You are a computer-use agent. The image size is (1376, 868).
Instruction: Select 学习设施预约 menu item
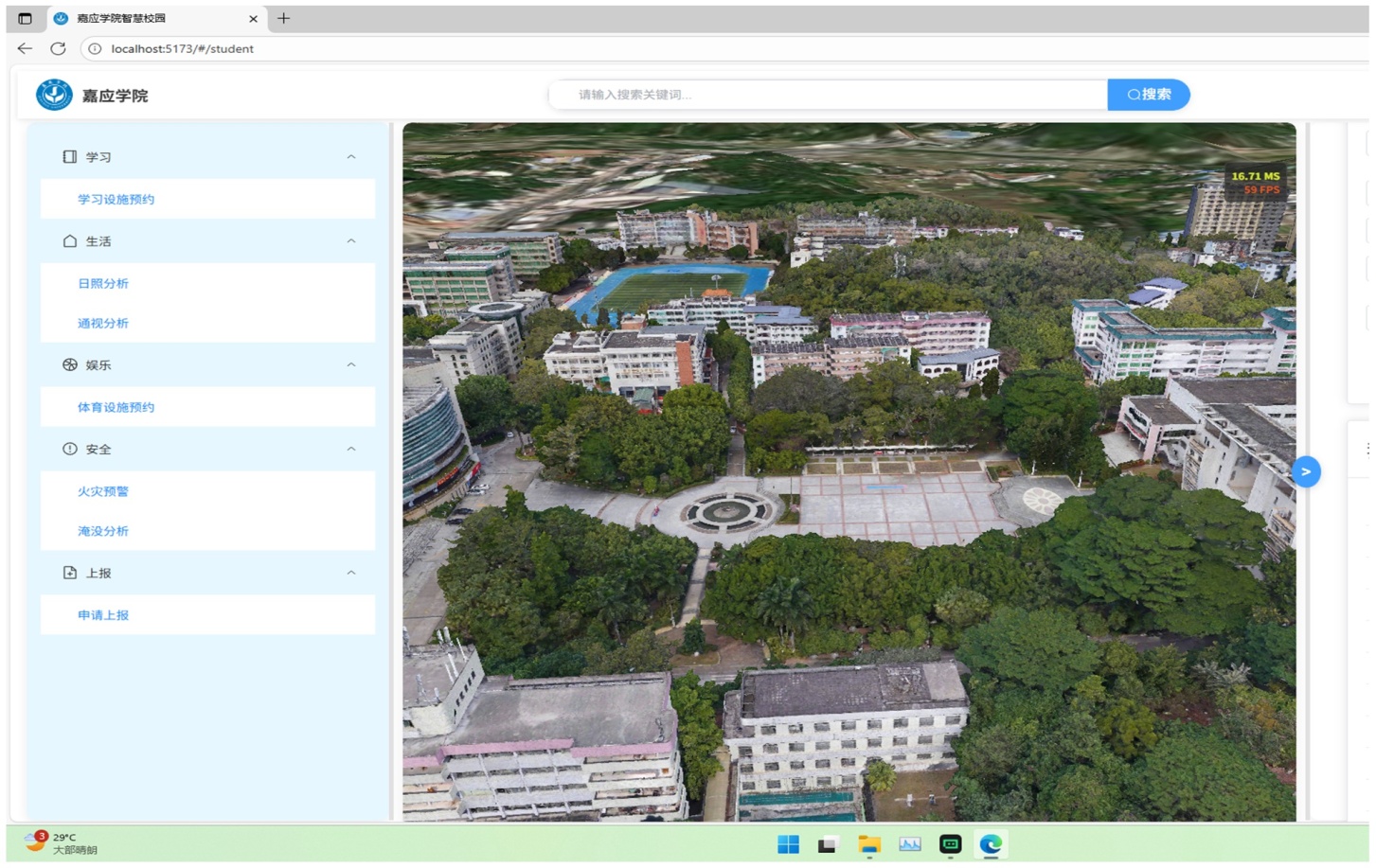coord(116,200)
